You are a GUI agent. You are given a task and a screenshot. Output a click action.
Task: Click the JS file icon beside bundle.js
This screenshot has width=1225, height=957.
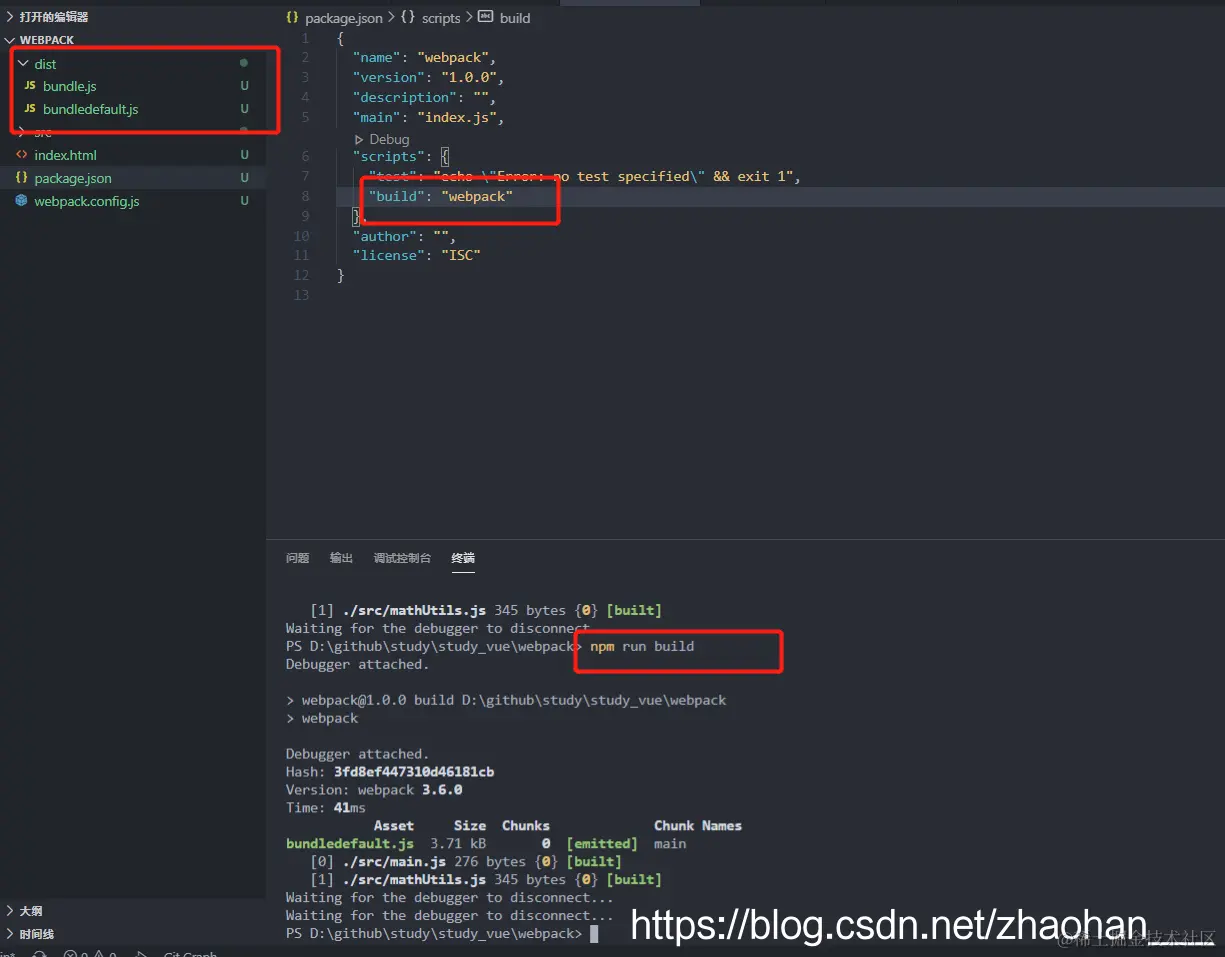[x=30, y=86]
